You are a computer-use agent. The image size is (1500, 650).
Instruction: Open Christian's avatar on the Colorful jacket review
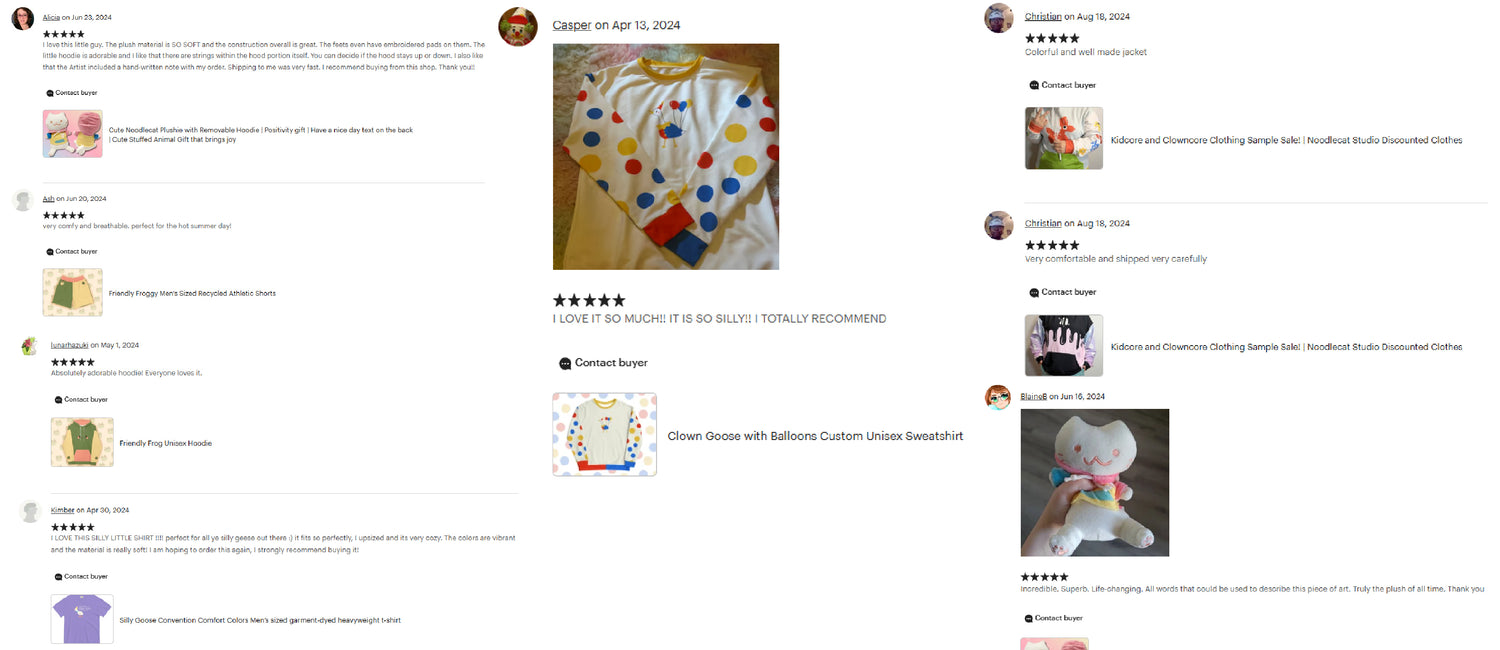point(999,18)
